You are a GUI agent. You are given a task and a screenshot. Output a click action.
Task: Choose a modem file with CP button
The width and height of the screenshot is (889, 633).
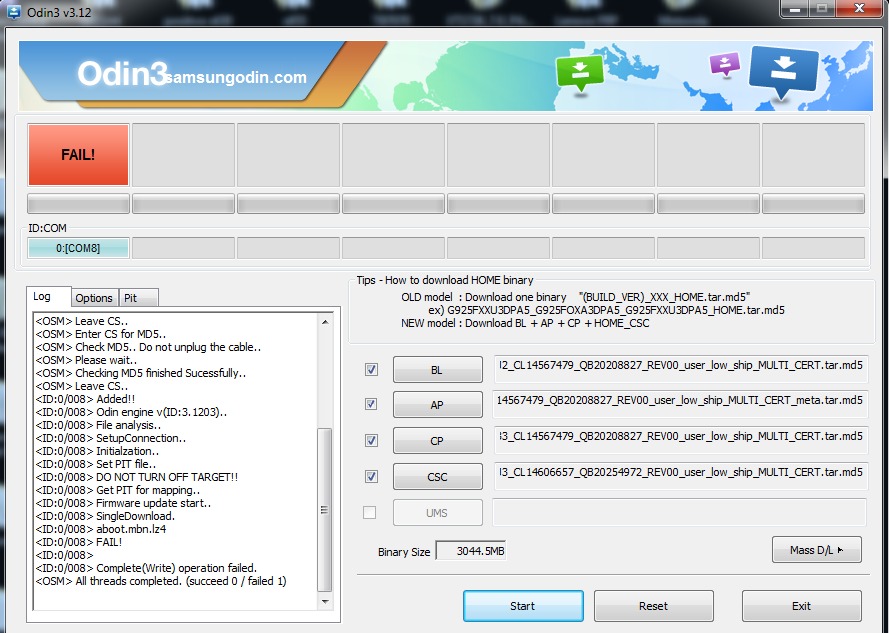point(438,441)
